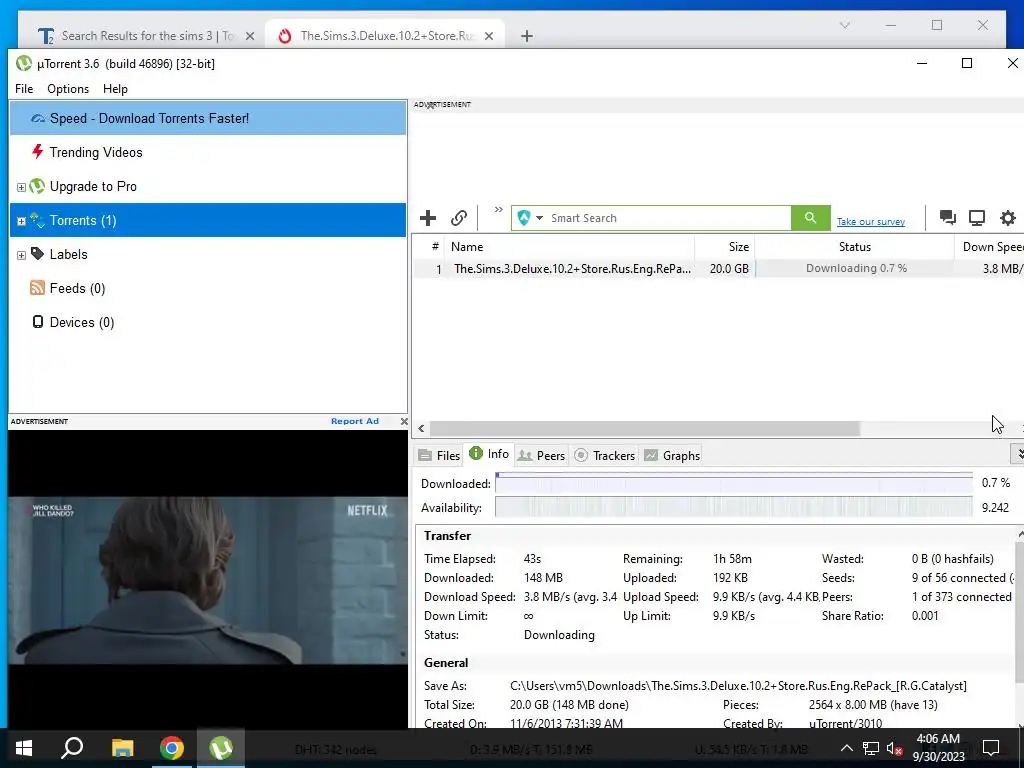Open the File menu
The width and height of the screenshot is (1024, 768).
[24, 89]
